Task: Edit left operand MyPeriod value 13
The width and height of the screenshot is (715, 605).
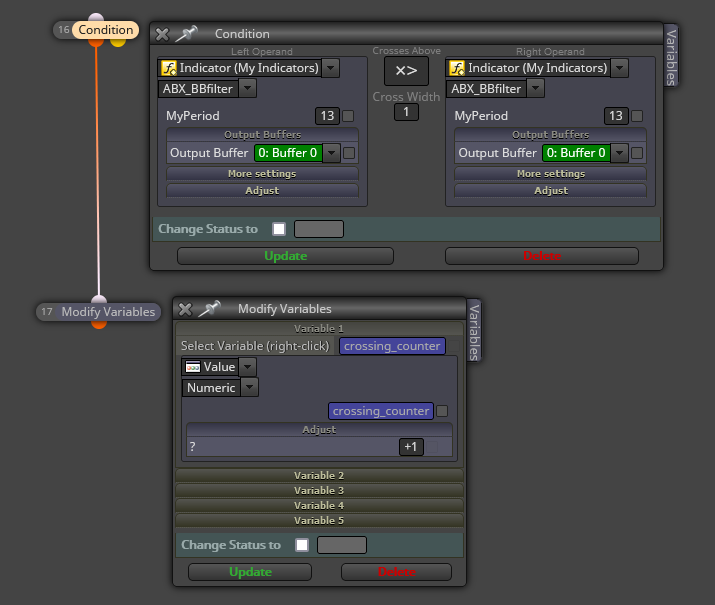Action: (x=327, y=116)
